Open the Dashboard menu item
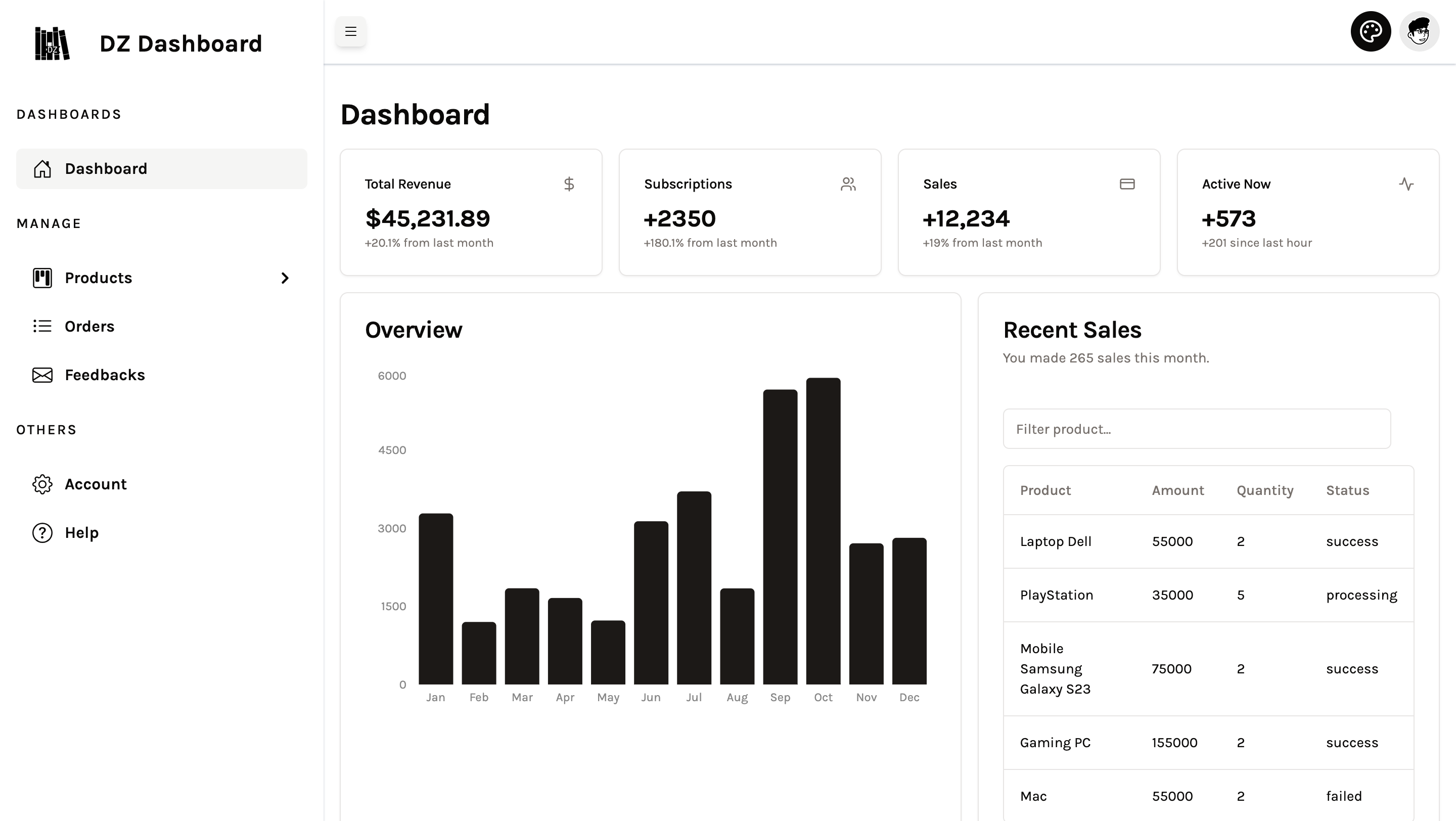 pyautogui.click(x=162, y=169)
